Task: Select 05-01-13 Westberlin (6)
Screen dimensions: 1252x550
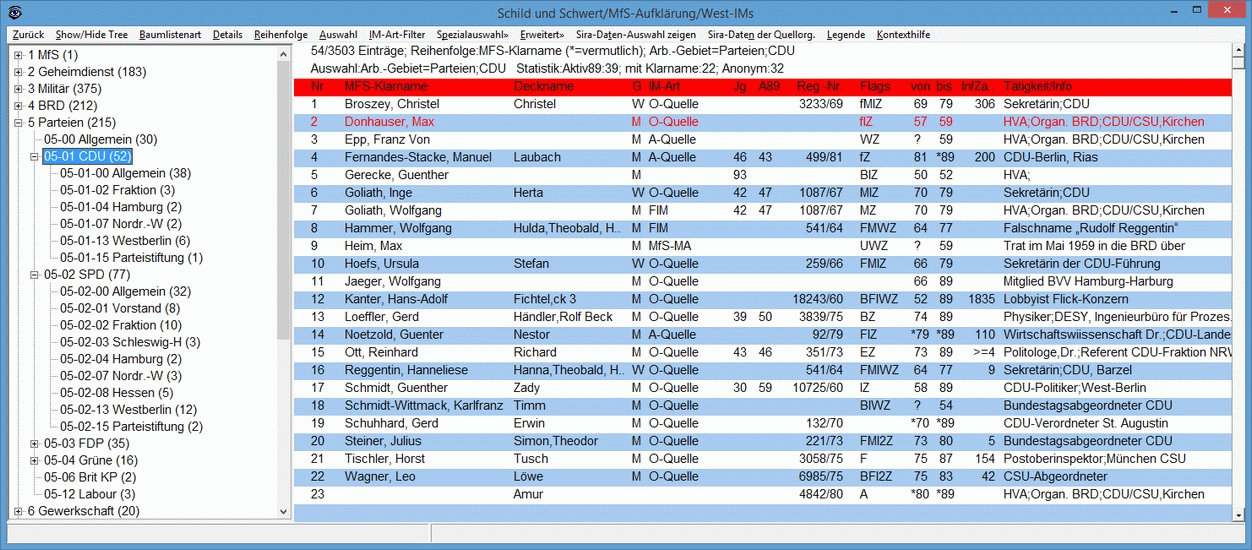Action: pyautogui.click(x=124, y=241)
